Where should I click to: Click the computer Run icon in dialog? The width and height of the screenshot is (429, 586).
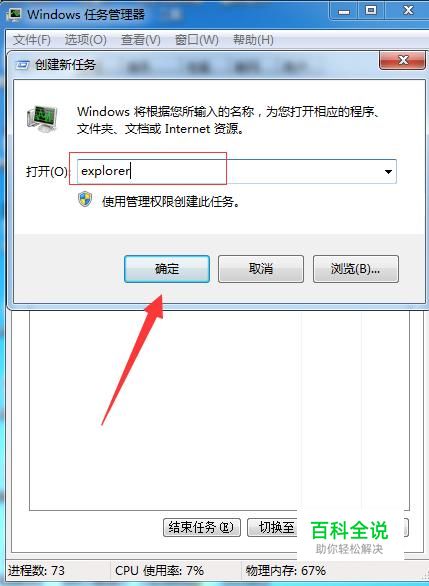point(42,119)
